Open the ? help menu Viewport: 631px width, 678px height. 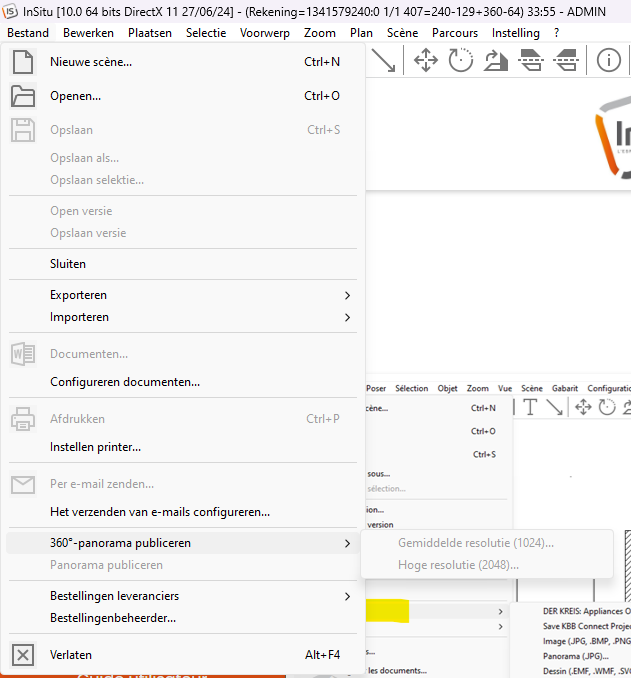click(x=556, y=33)
